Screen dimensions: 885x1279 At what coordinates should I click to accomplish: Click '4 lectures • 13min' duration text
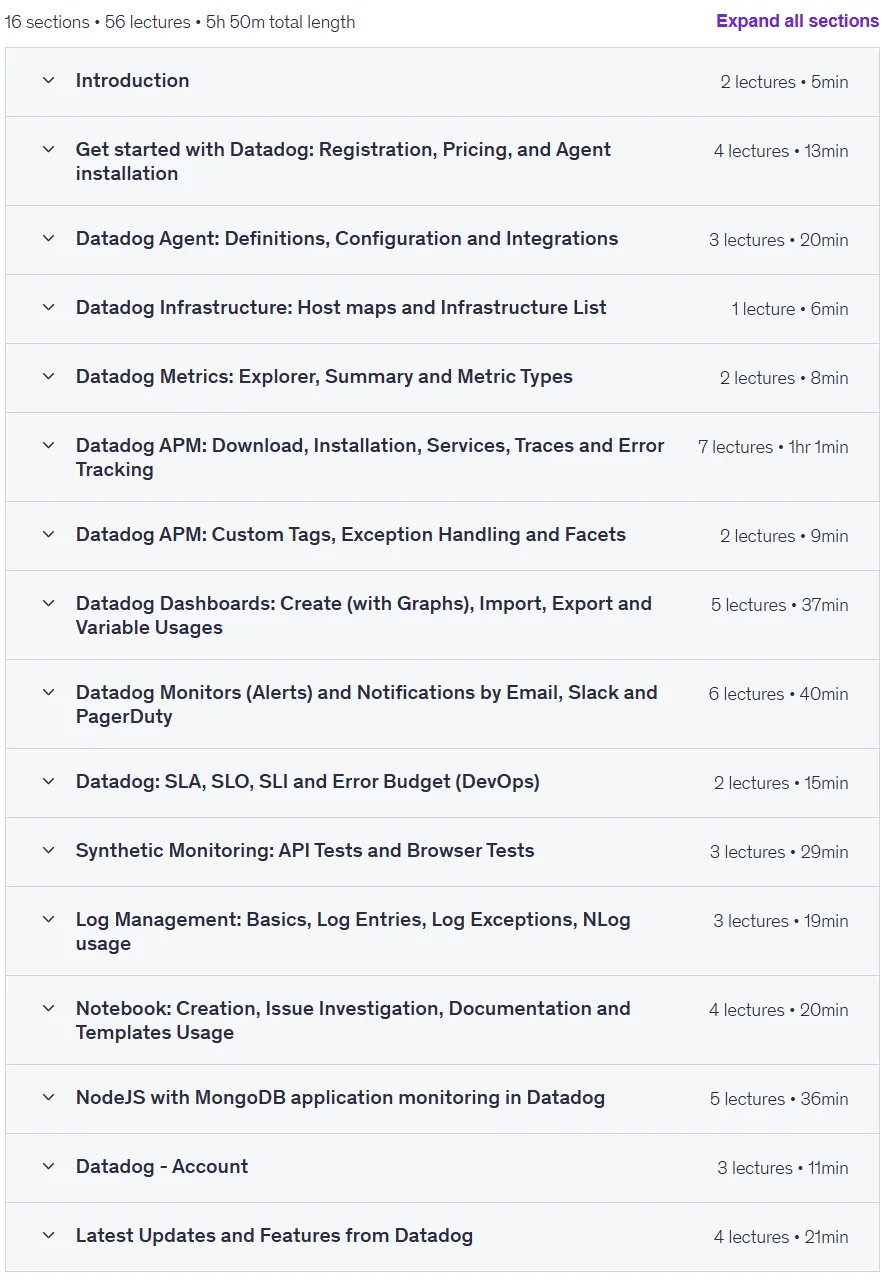click(781, 151)
